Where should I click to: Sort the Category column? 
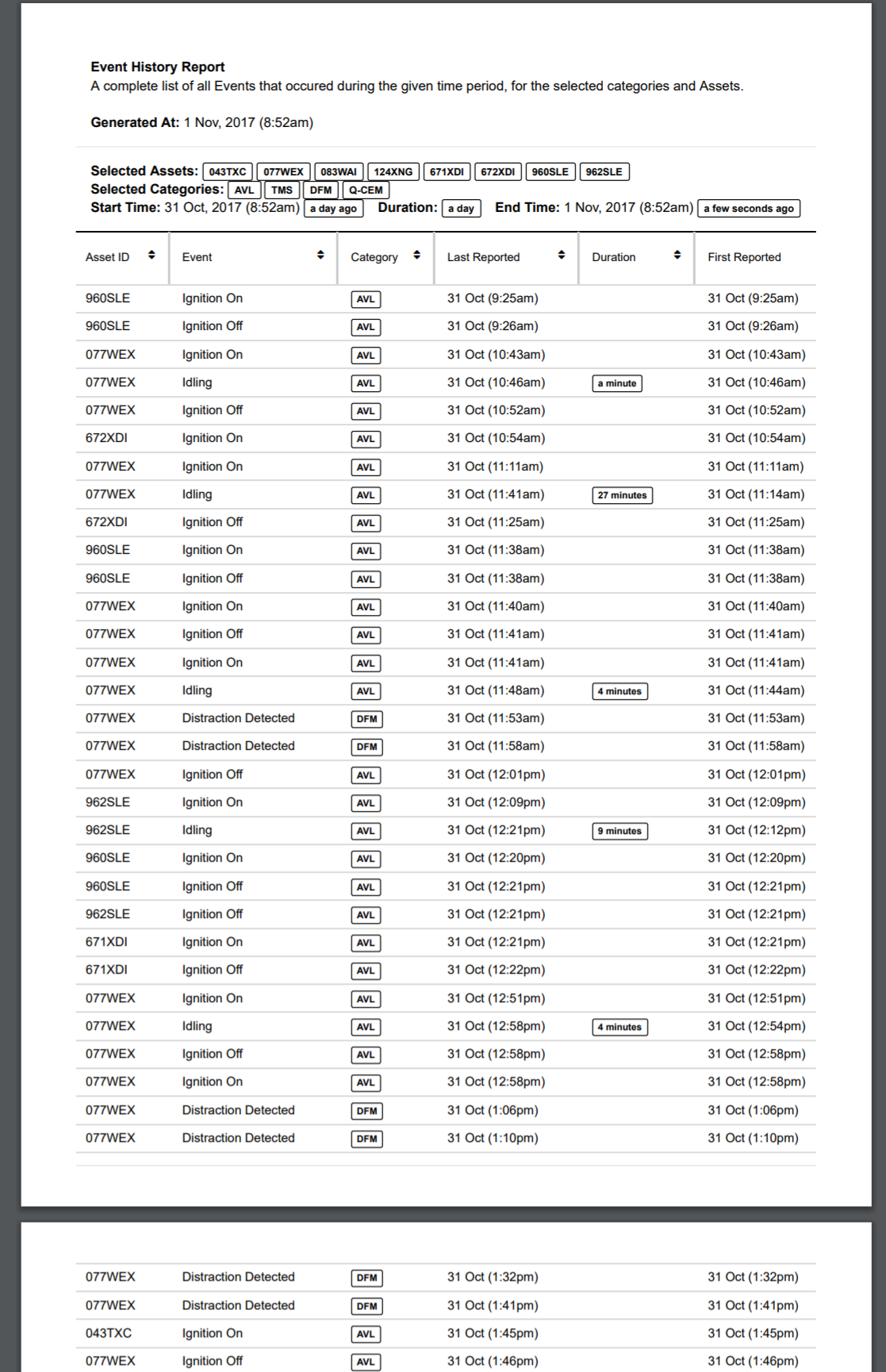tap(415, 256)
